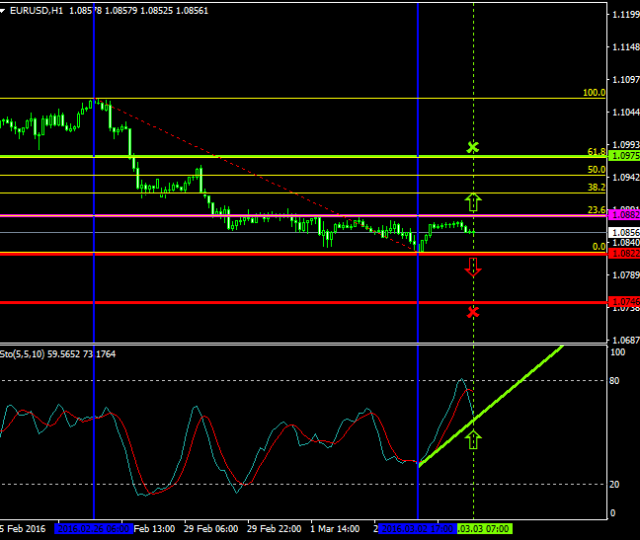Click the 1 Mar 14:00 time label
This screenshot has width=640, height=540.
click(x=335, y=528)
